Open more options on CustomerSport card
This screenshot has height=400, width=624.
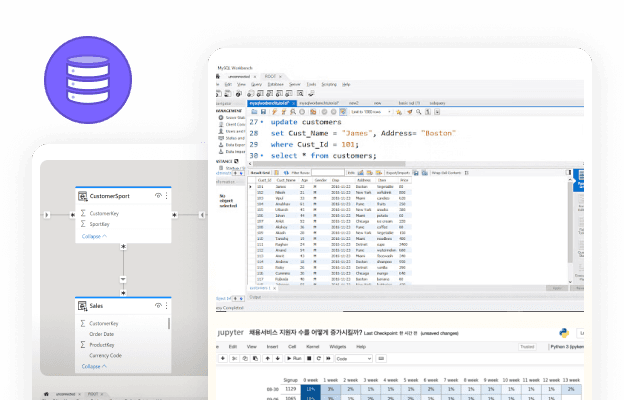[x=166, y=195]
